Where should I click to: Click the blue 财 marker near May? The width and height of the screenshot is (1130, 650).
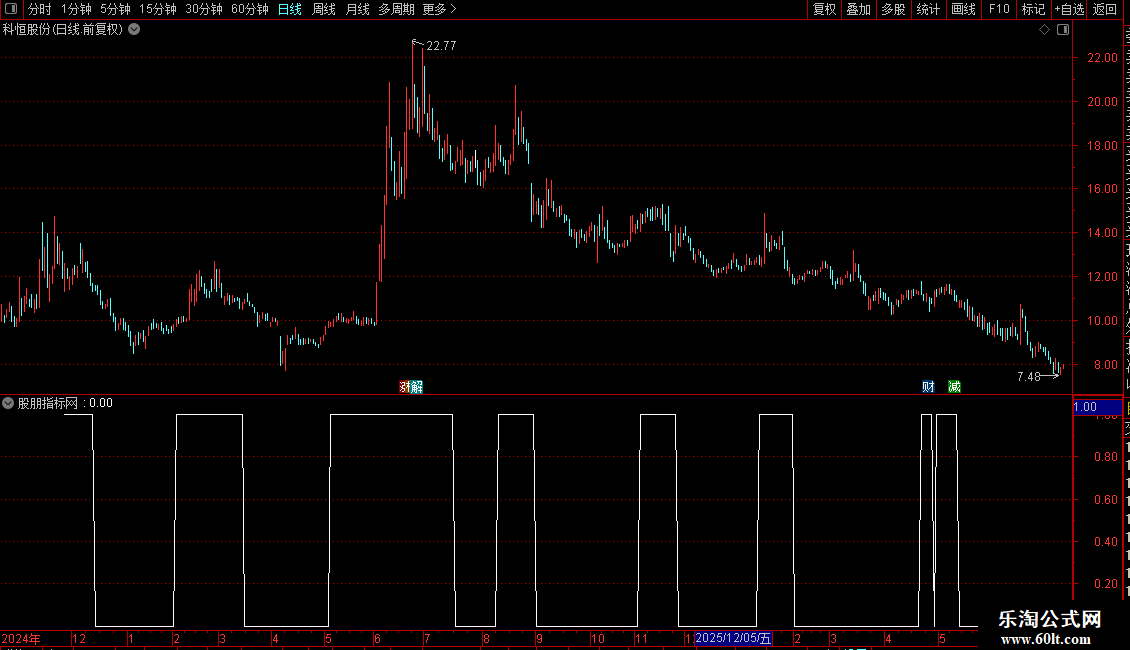(x=928, y=387)
